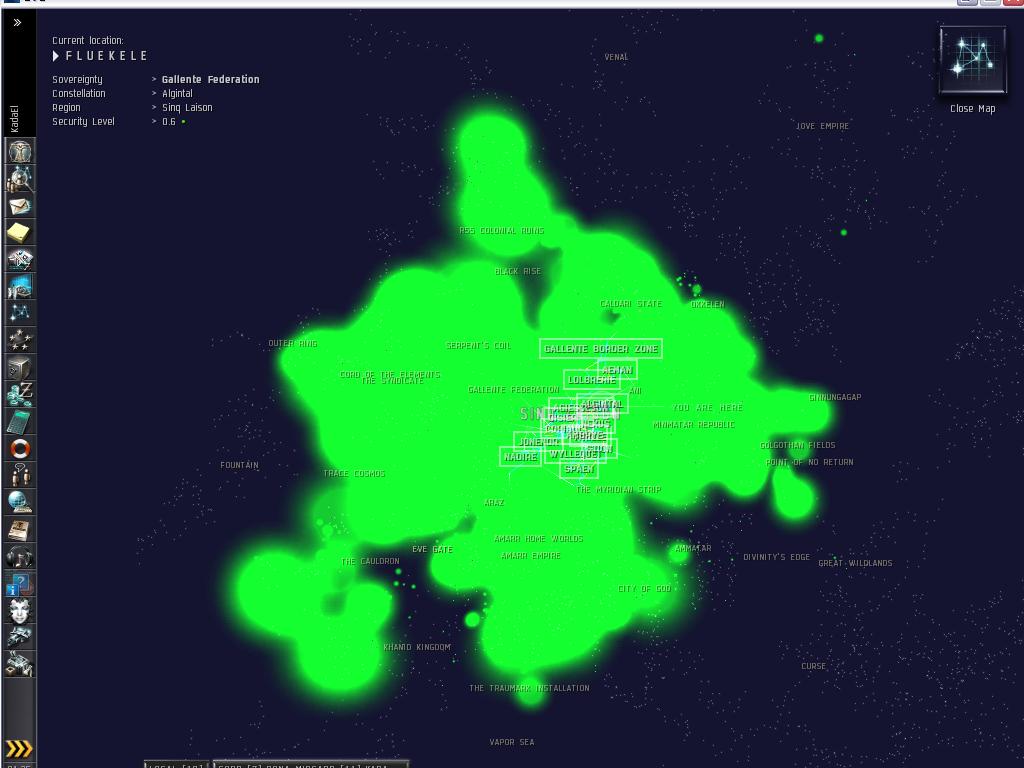Click the yellow triple-chevron undock arrows
The image size is (1024, 768).
coord(19,748)
